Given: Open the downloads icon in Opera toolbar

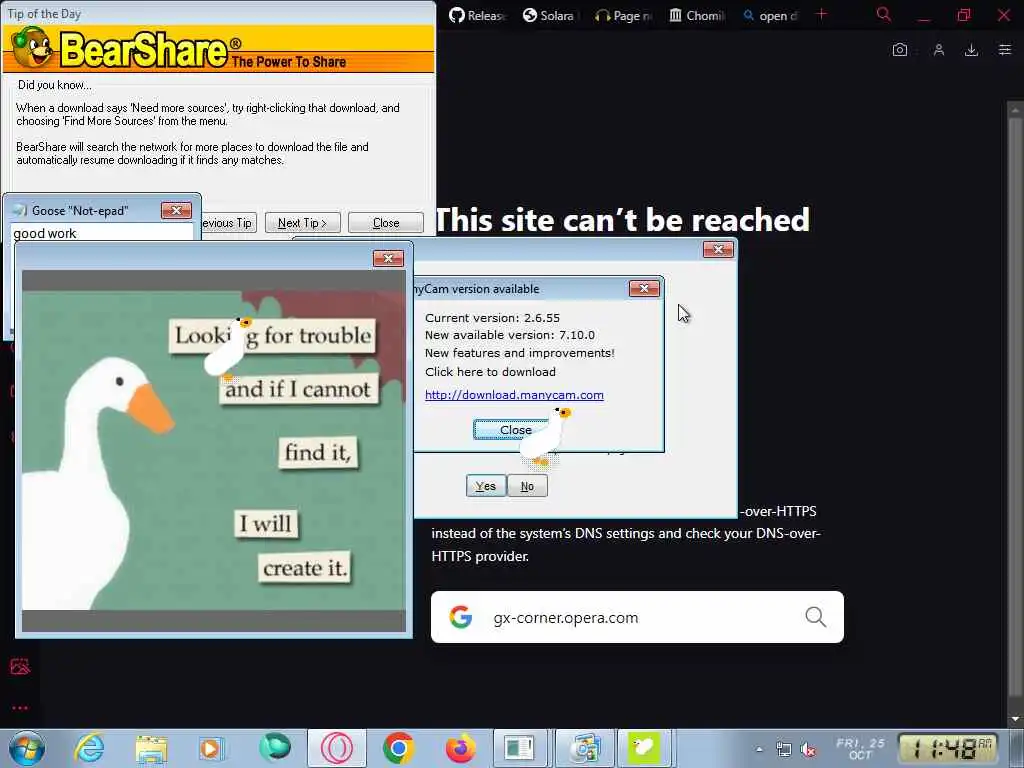Looking at the screenshot, I should (972, 50).
